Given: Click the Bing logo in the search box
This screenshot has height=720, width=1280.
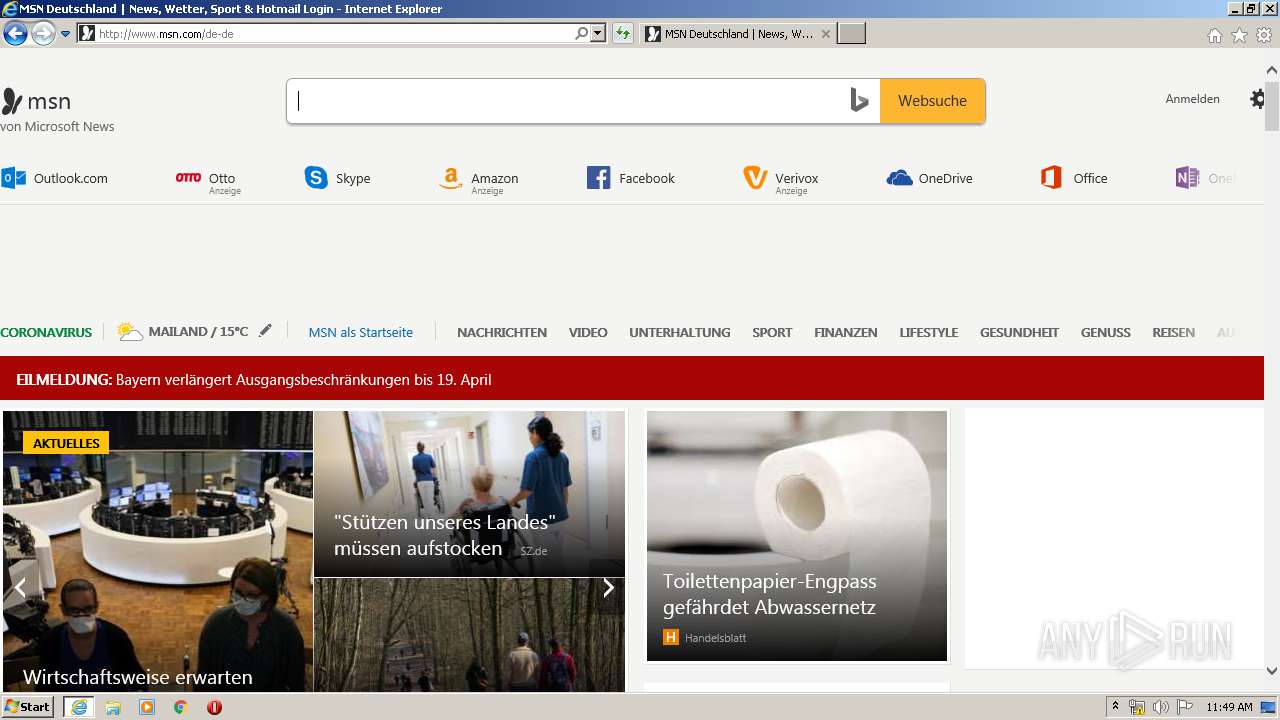Looking at the screenshot, I should coord(859,101).
